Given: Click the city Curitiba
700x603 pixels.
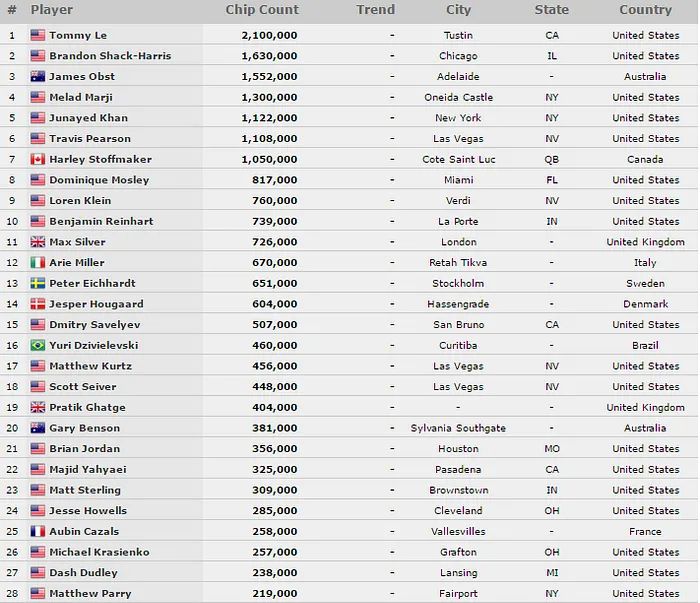Looking at the screenshot, I should pos(458,345).
